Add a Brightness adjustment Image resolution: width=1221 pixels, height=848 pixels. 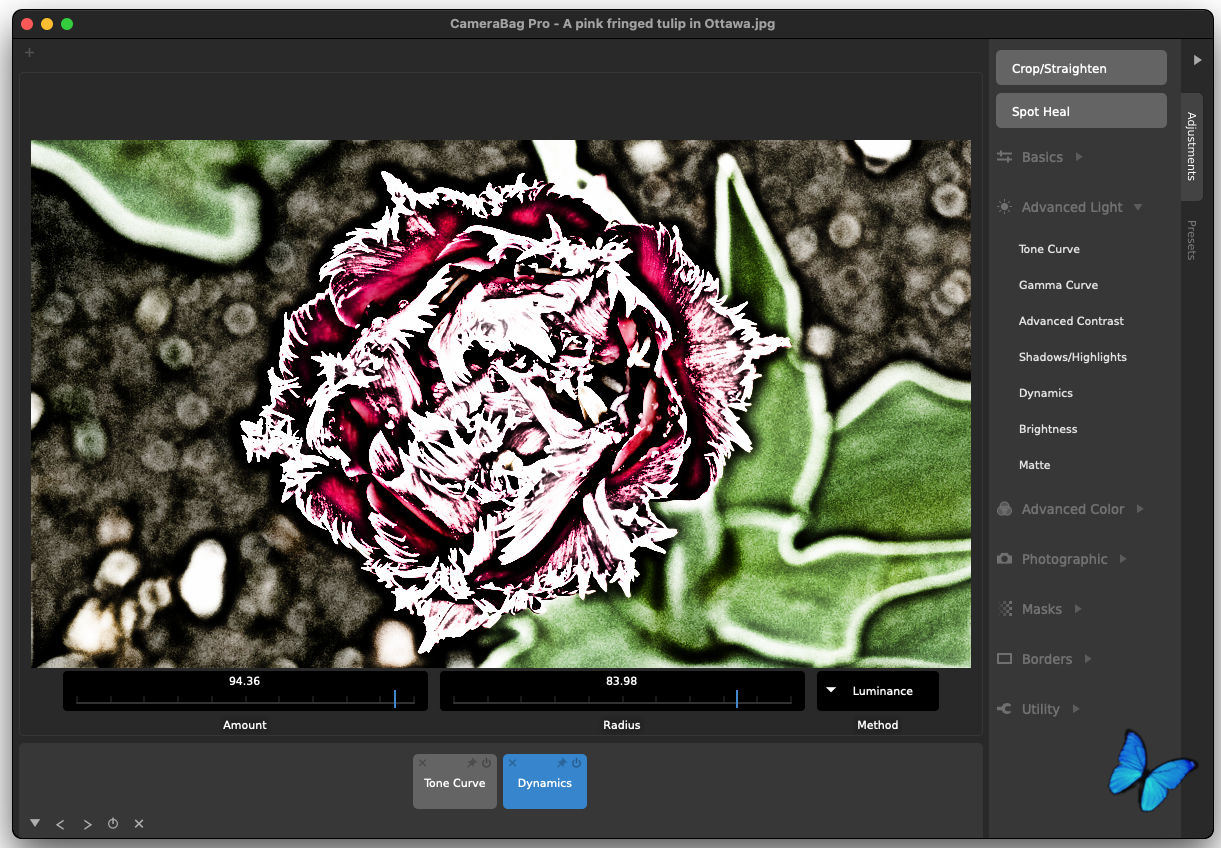[x=1048, y=429]
